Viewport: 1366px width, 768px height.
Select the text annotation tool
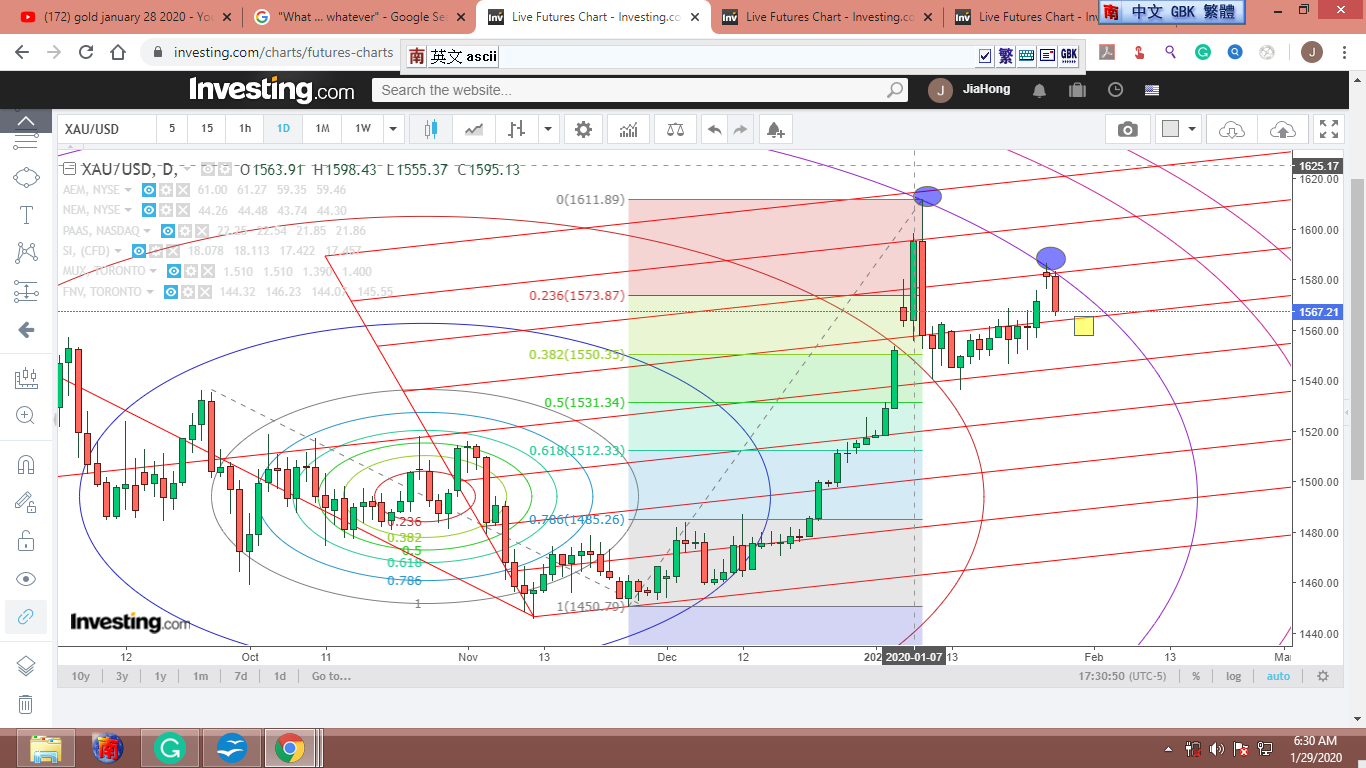[26, 215]
